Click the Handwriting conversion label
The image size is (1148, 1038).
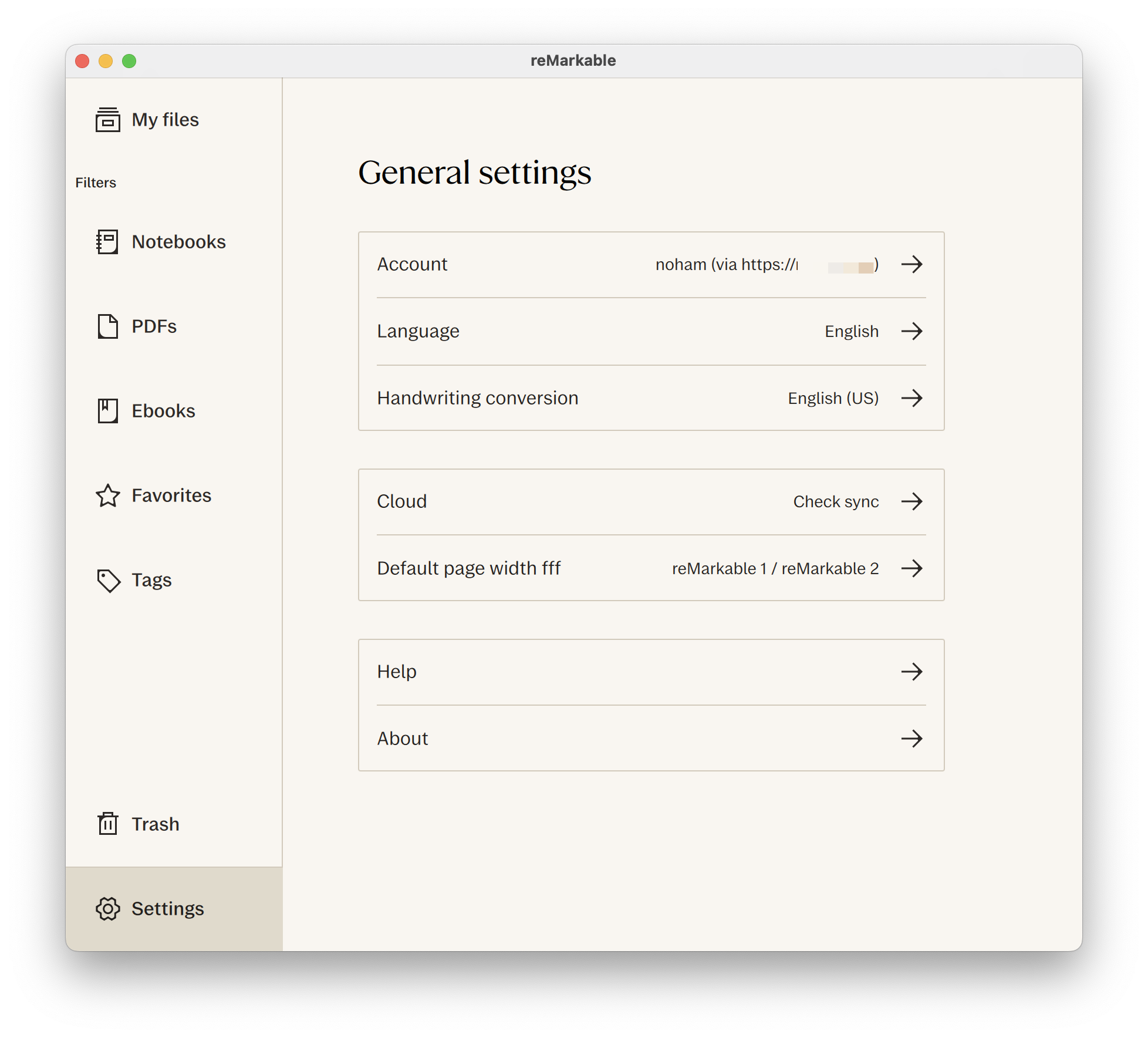(478, 398)
